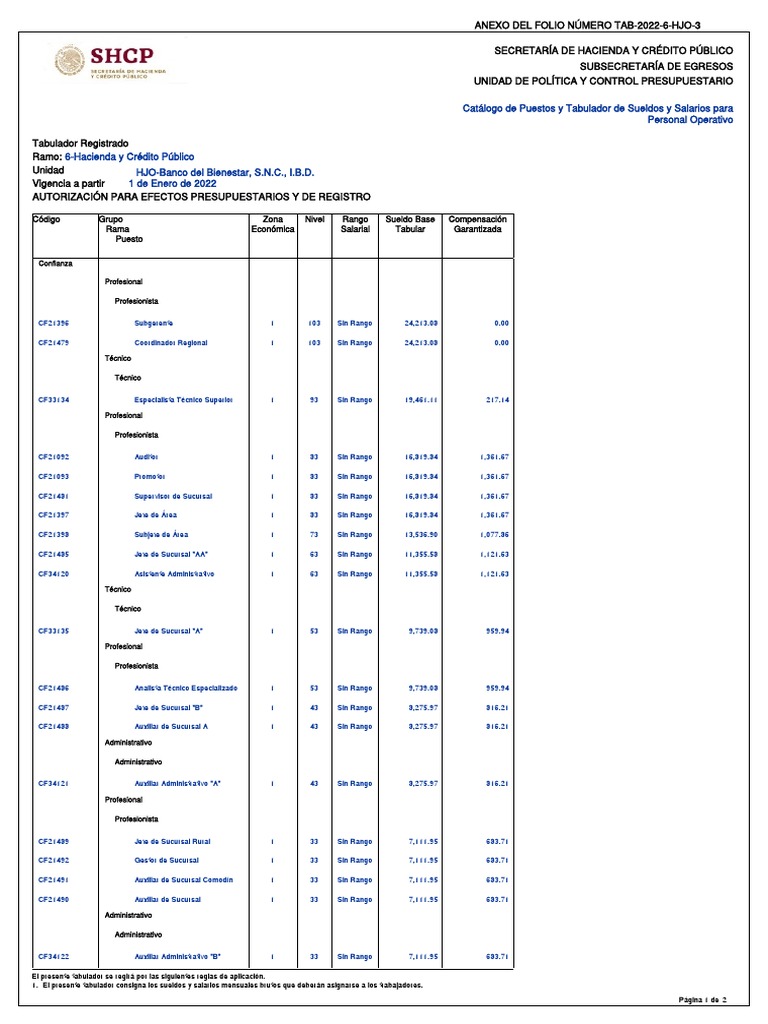This screenshot has height=1024, width=768.
Task: Click the 'Supervisor de Sucursal' job title
Action: 173,496
